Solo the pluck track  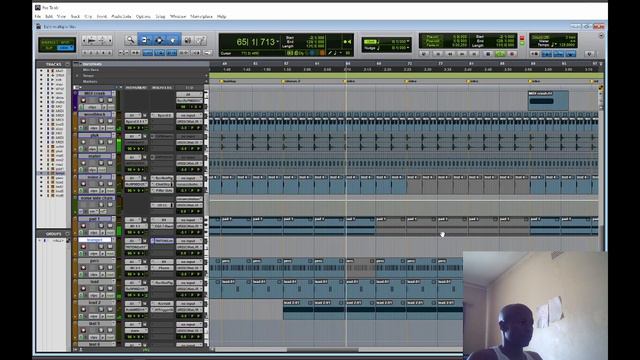click(101, 142)
